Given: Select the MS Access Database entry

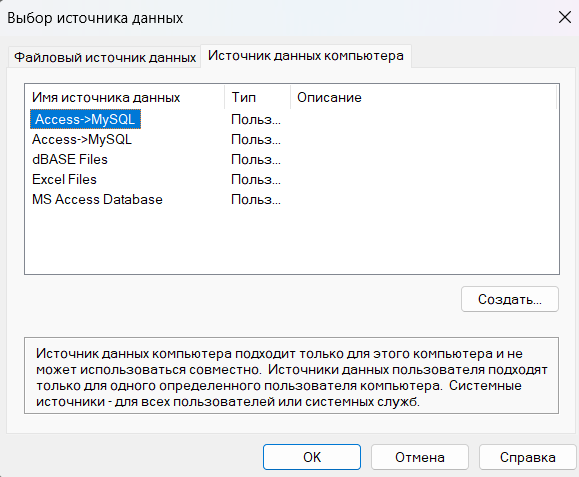Looking at the screenshot, I should pyautogui.click(x=97, y=199).
